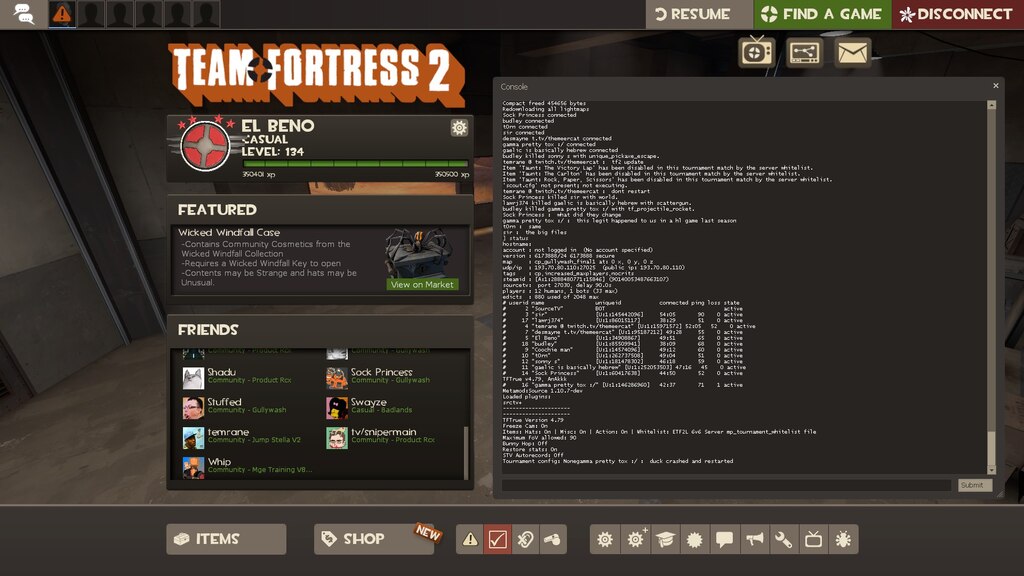Viewport: 1024px width, 576px height.
Task: Click Stuffed's avatar in friends list
Action: point(193,408)
